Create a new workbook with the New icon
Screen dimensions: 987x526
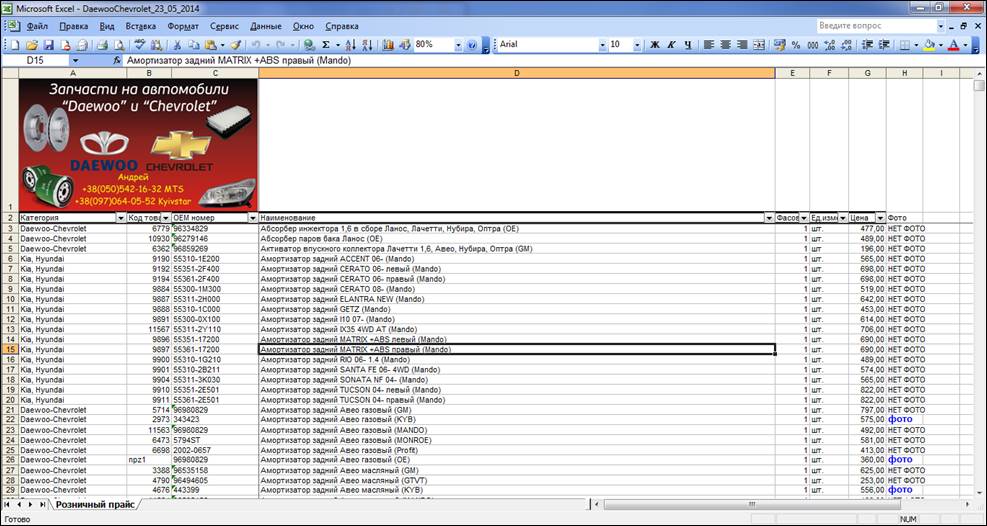14,45
